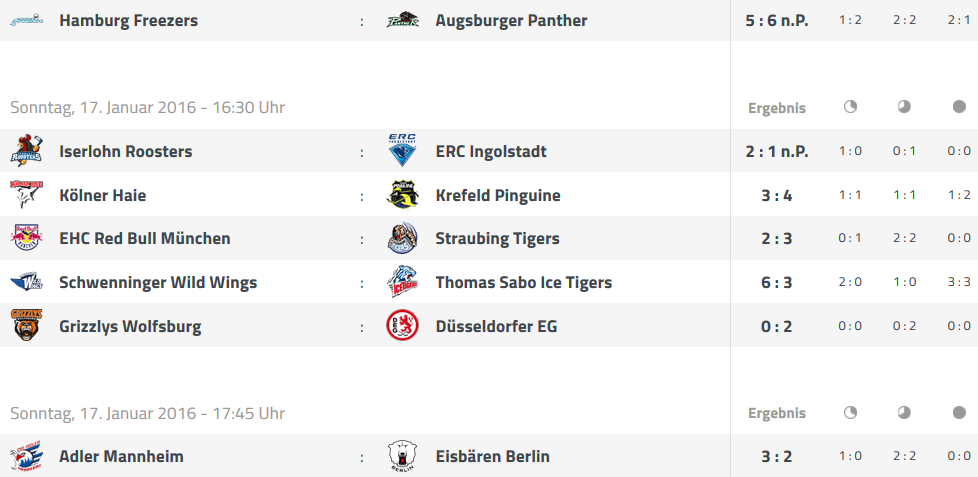Click the Grizzlys Wolfsburg bear logo
Screen dimensions: 978x477
point(26,325)
